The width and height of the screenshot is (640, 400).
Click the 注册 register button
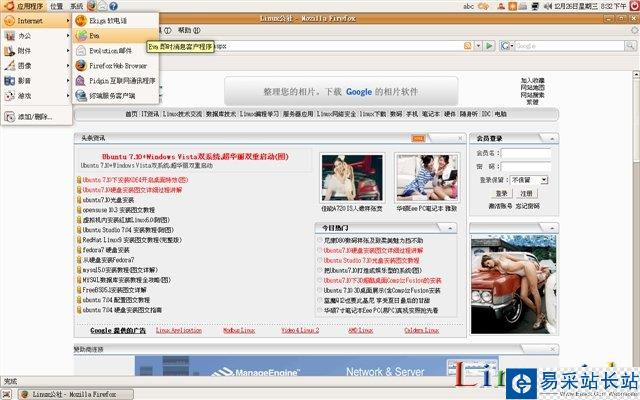527,193
